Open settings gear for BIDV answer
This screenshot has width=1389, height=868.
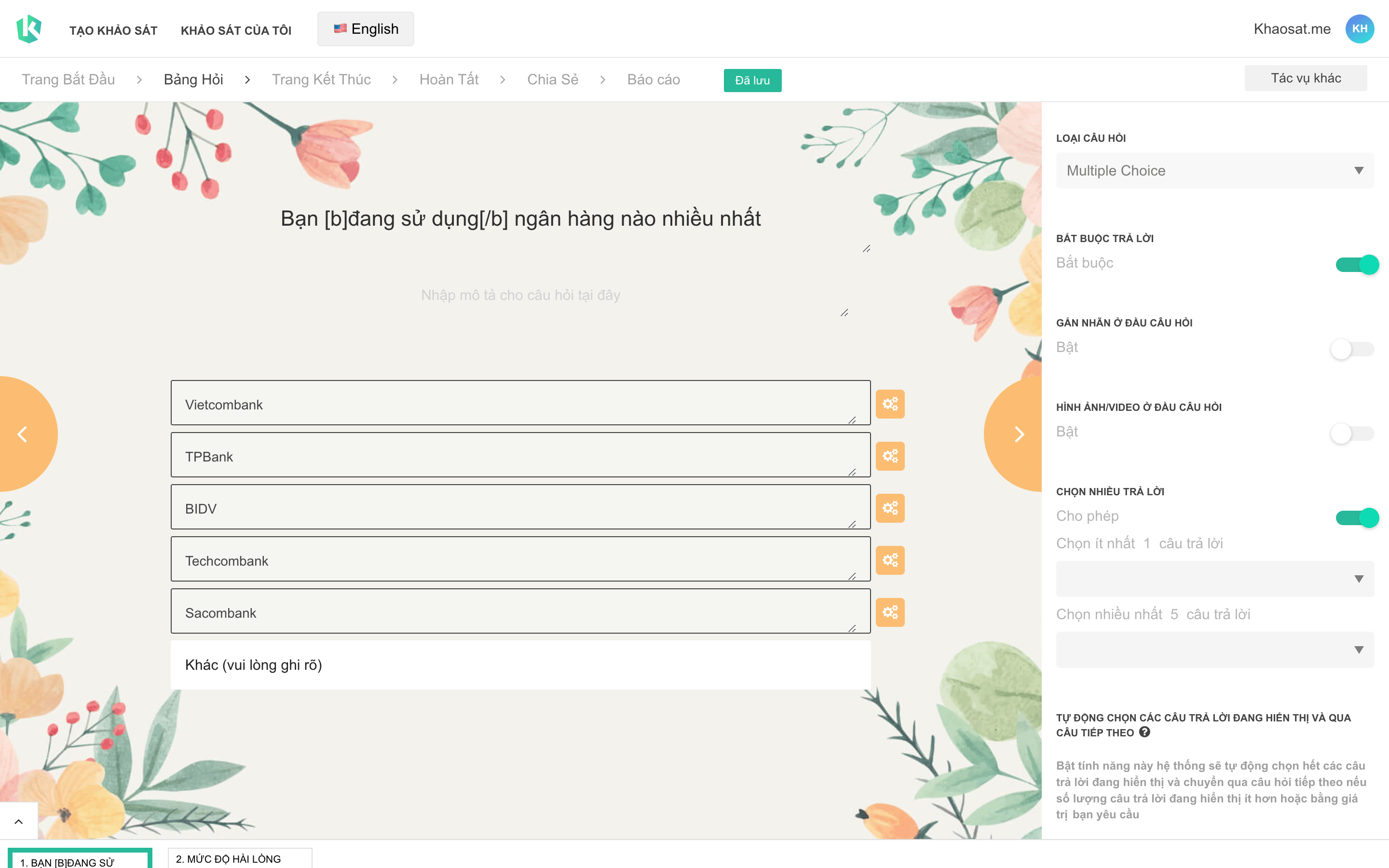890,508
